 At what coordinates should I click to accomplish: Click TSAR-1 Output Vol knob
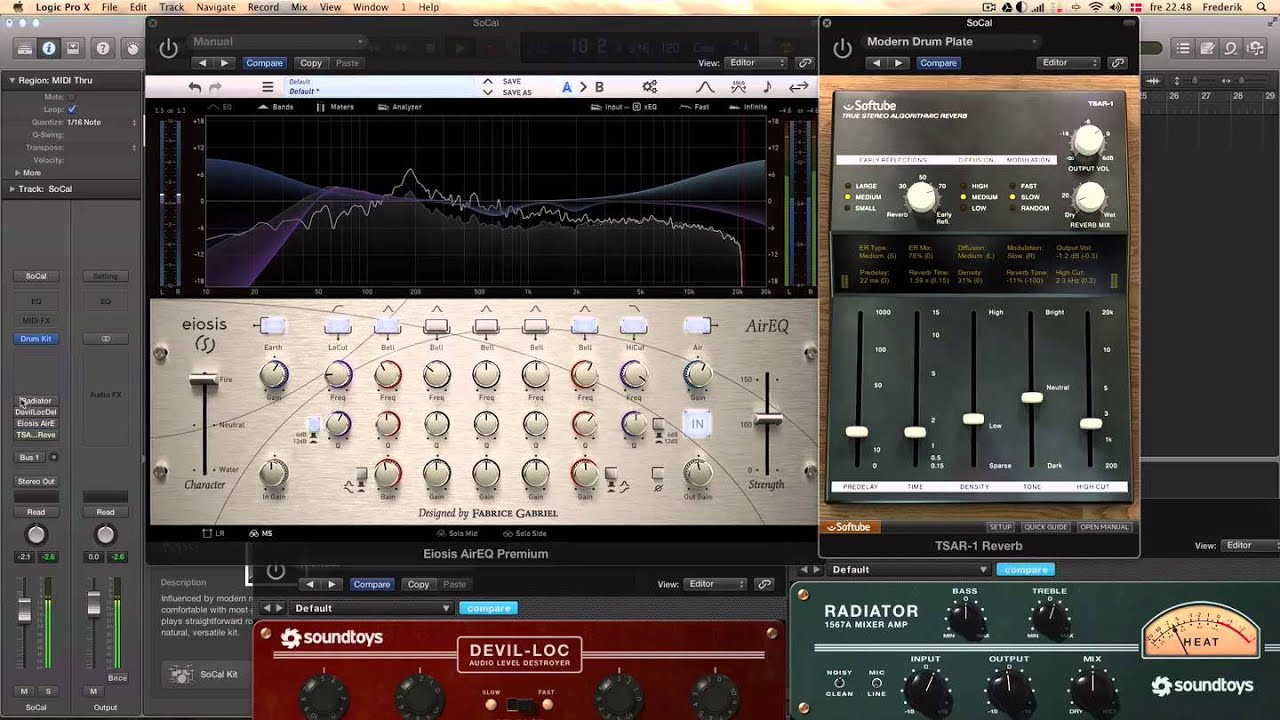click(1090, 141)
